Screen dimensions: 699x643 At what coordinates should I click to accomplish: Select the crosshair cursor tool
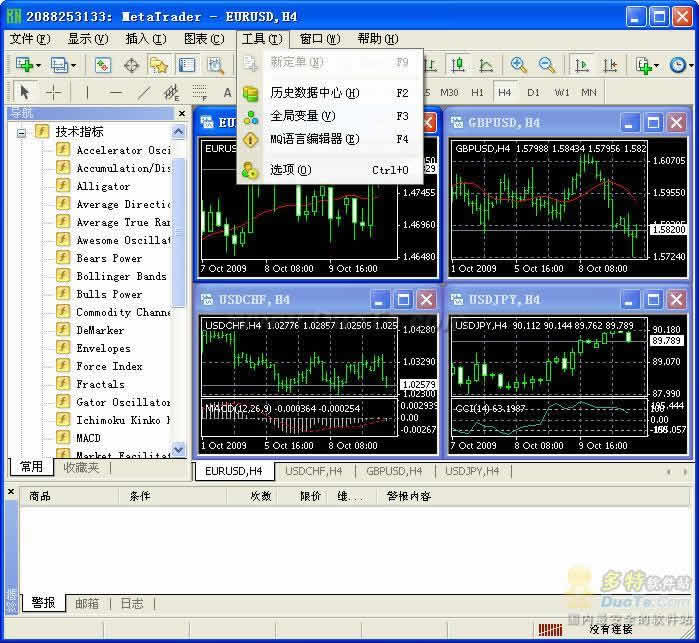(x=53, y=93)
